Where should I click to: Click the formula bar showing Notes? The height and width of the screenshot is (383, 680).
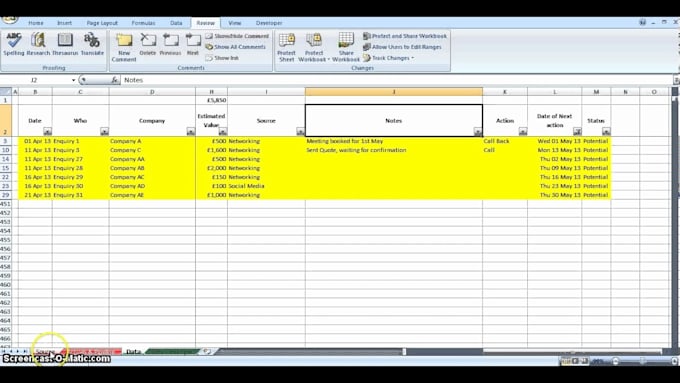click(x=397, y=80)
